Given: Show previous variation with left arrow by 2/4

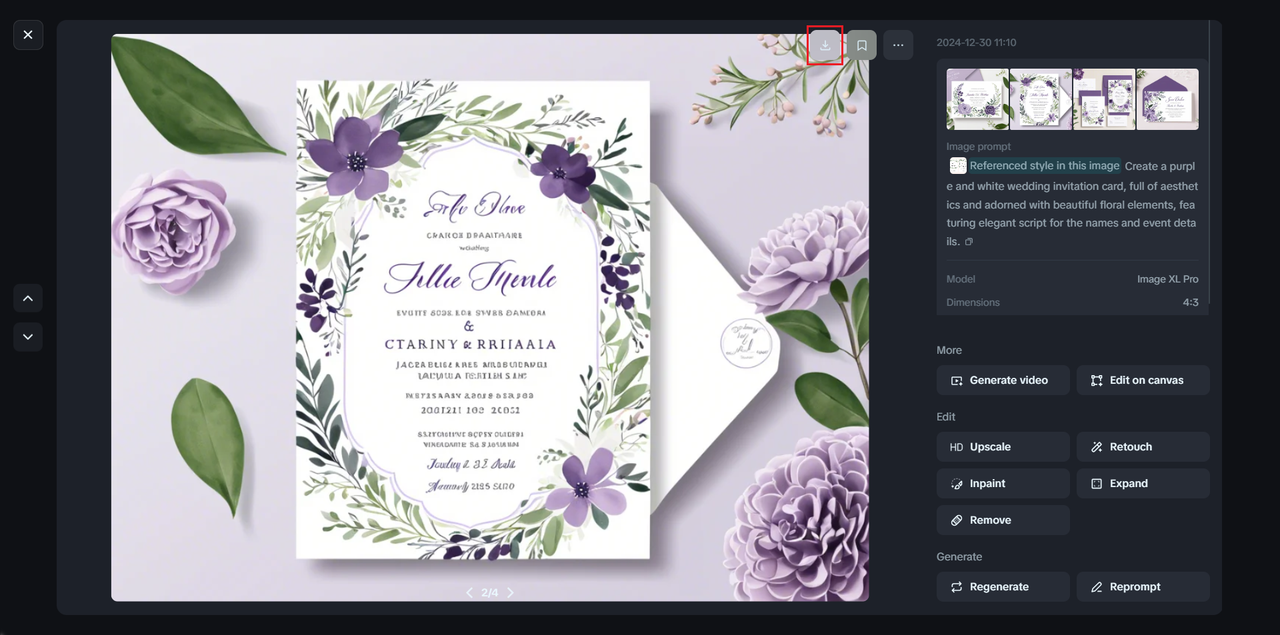Looking at the screenshot, I should [x=469, y=593].
